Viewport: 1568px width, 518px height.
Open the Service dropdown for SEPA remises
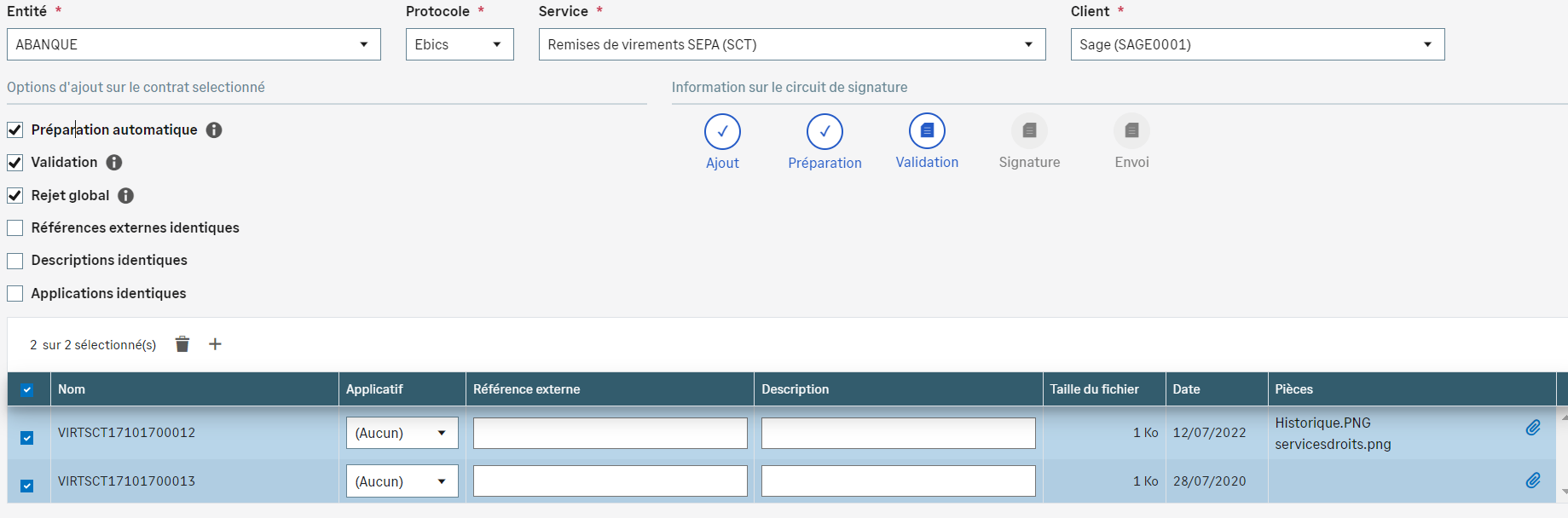pos(791,44)
